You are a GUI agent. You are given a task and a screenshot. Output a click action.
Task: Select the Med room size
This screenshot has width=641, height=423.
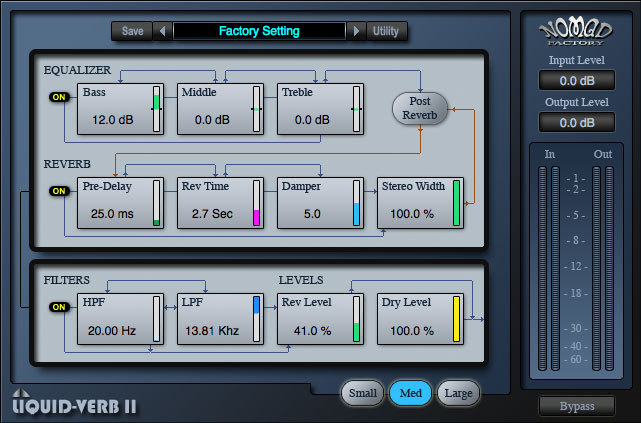pyautogui.click(x=410, y=393)
